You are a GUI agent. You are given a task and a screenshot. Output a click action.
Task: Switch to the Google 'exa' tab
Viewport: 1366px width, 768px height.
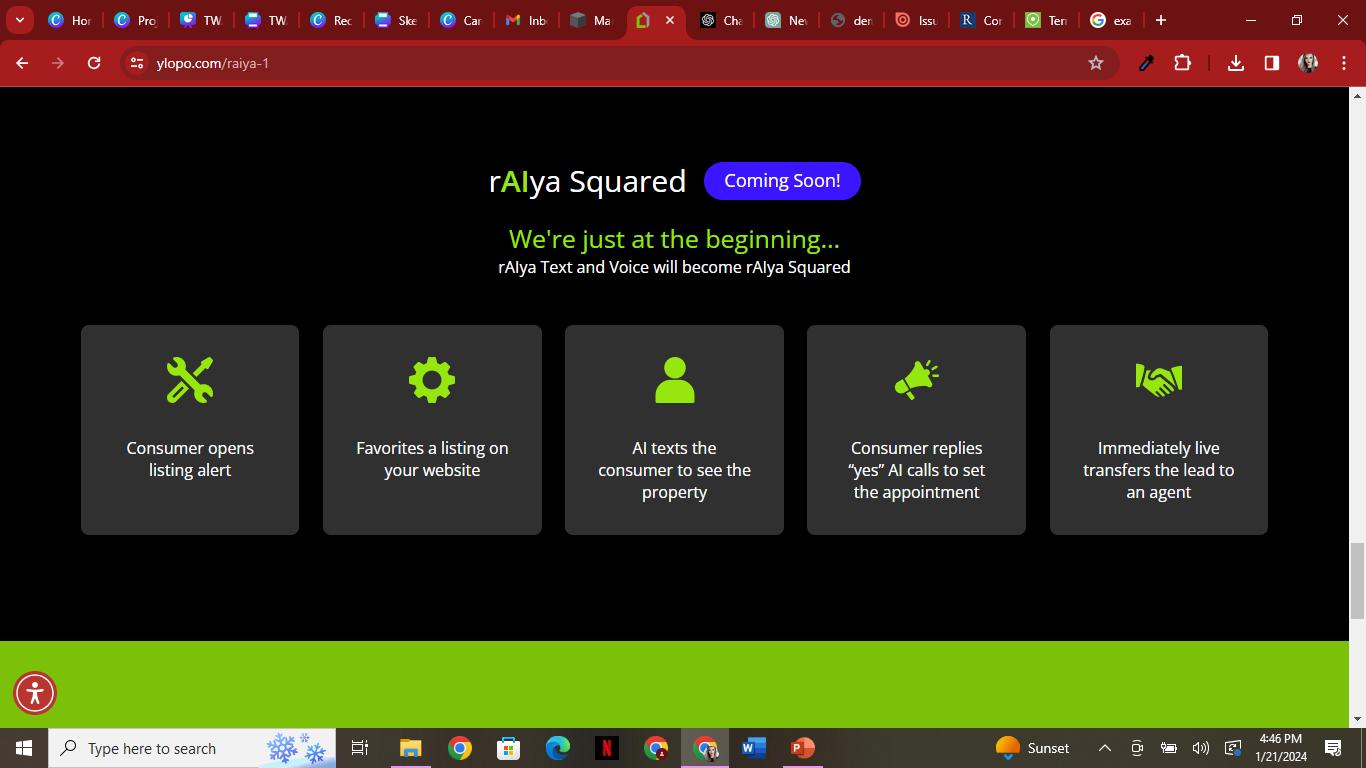[1111, 20]
